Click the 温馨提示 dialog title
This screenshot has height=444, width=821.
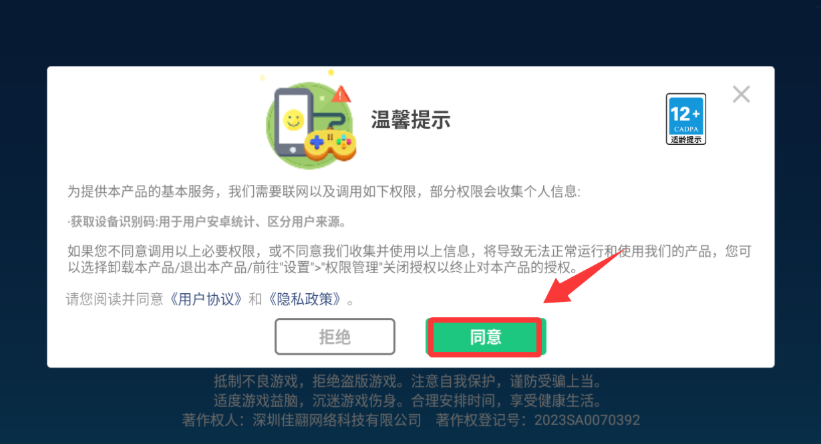(410, 120)
